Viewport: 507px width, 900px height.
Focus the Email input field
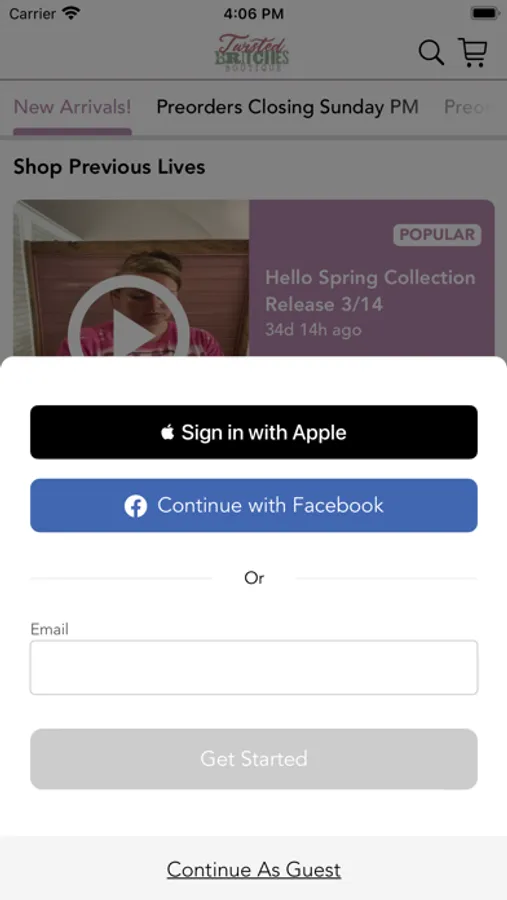click(254, 668)
